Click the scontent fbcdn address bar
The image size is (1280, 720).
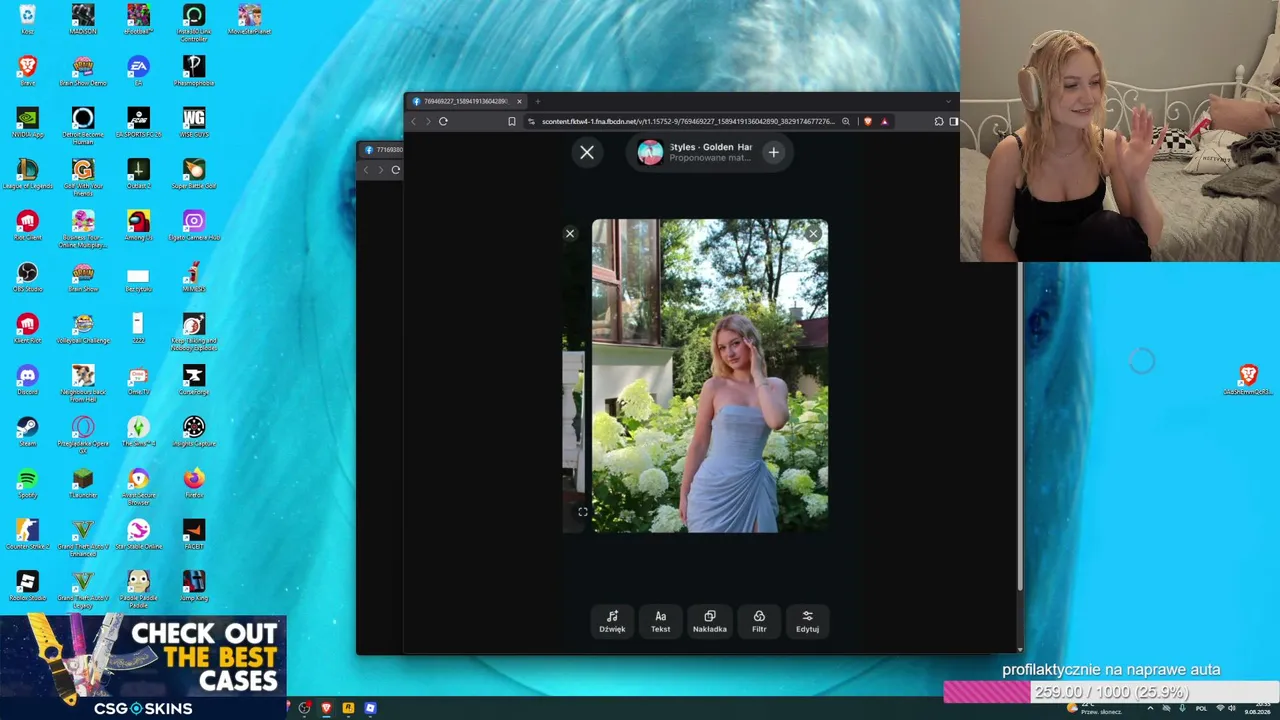688,121
